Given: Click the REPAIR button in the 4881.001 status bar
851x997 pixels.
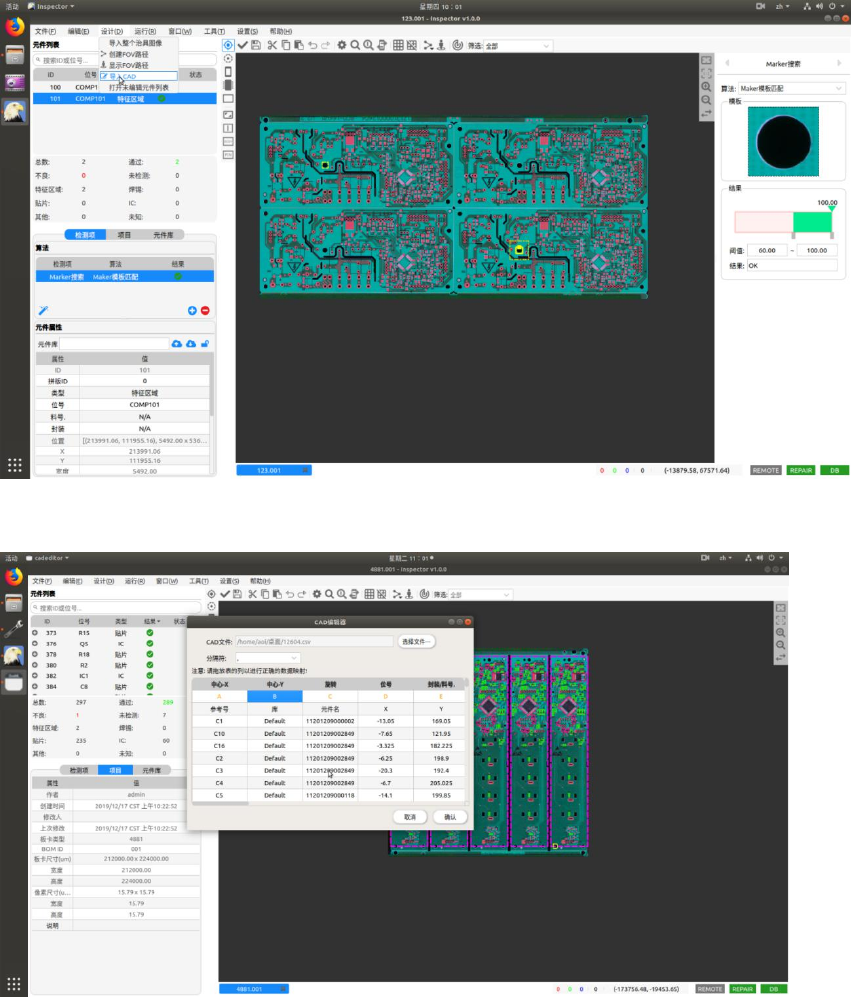Looking at the screenshot, I should coord(742,989).
